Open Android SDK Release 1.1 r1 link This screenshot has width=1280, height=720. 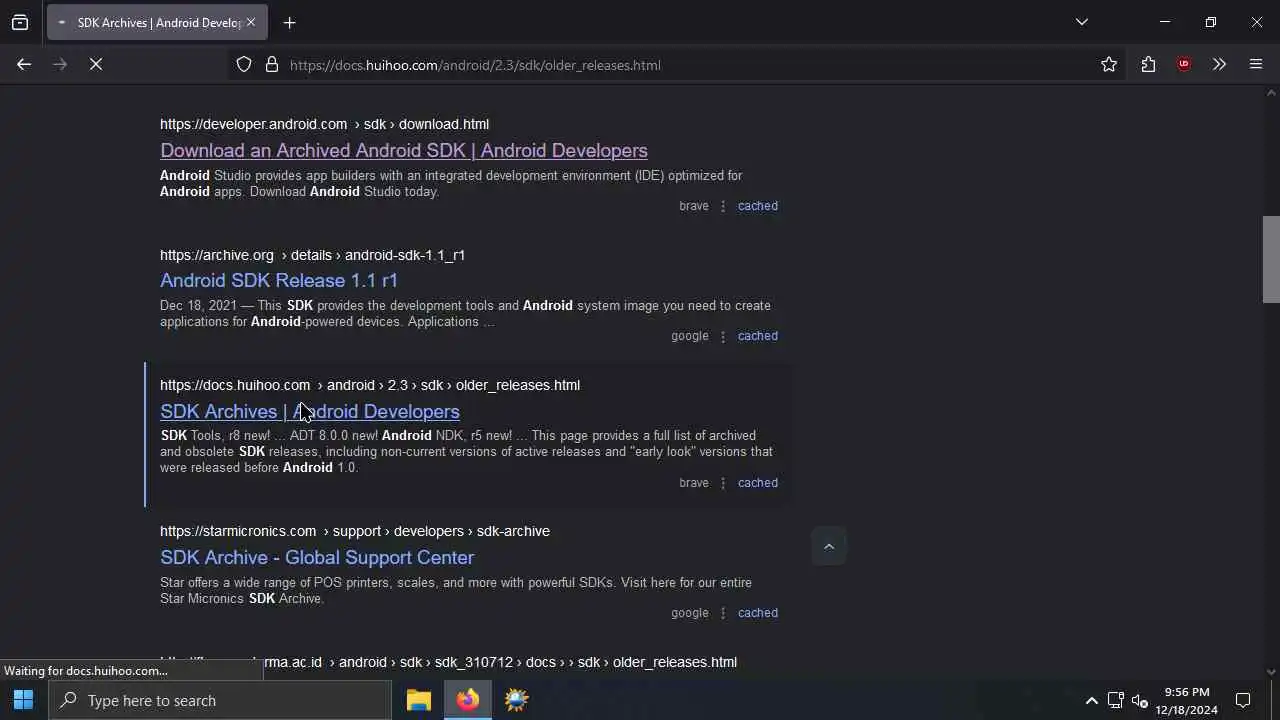click(279, 280)
